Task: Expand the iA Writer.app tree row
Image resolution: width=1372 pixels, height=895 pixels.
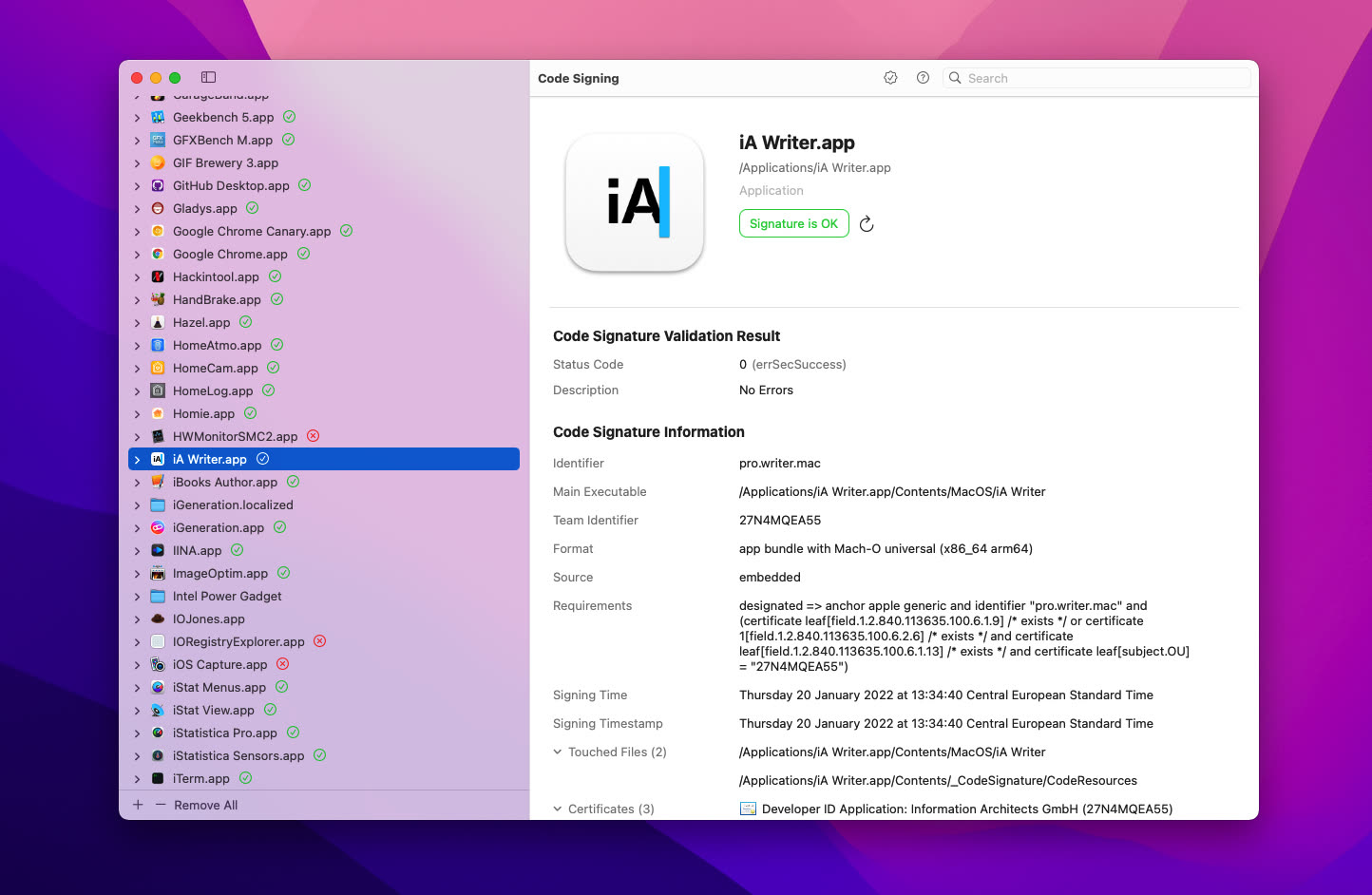Action: point(137,460)
